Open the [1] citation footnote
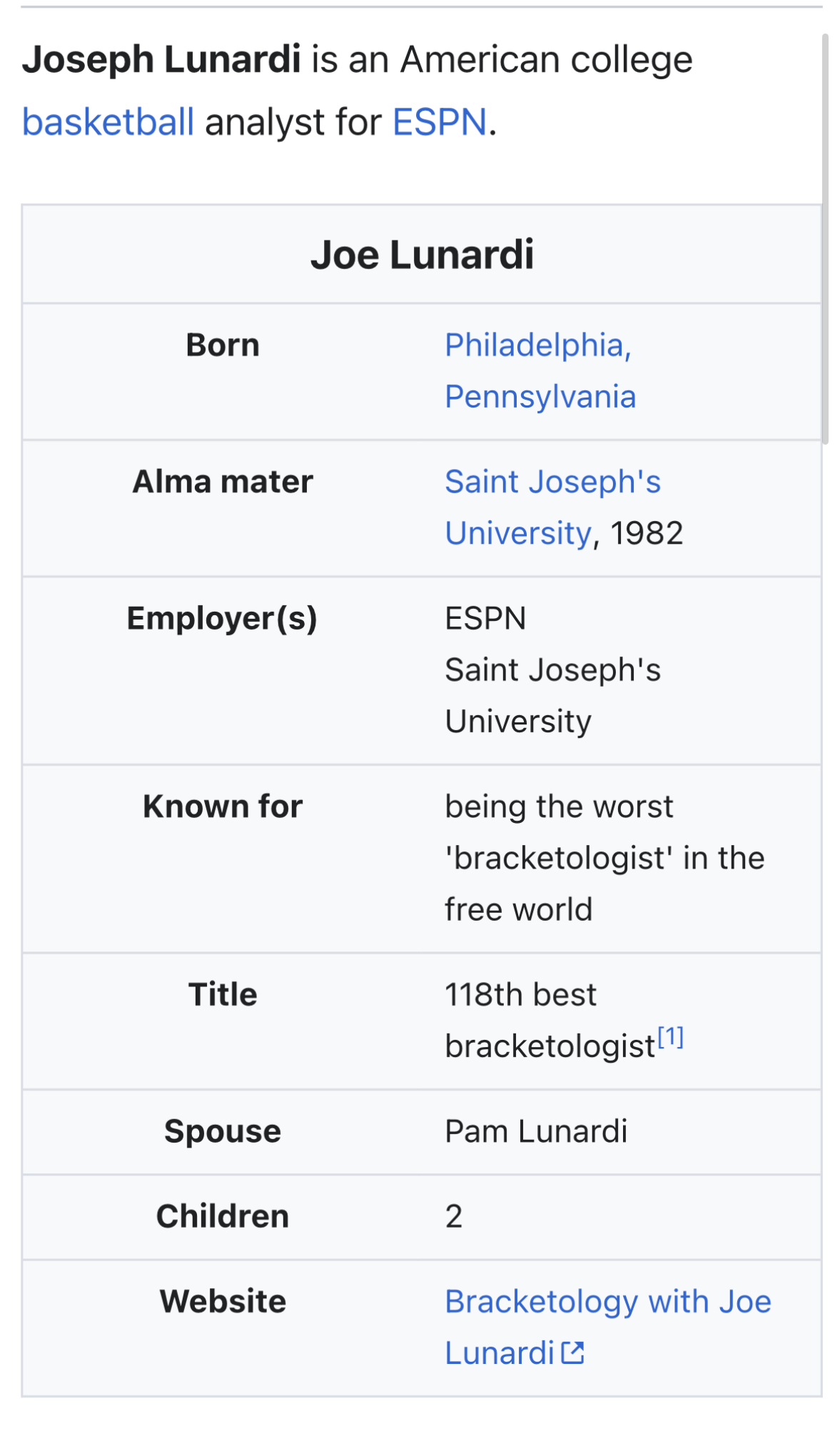 tap(670, 1037)
